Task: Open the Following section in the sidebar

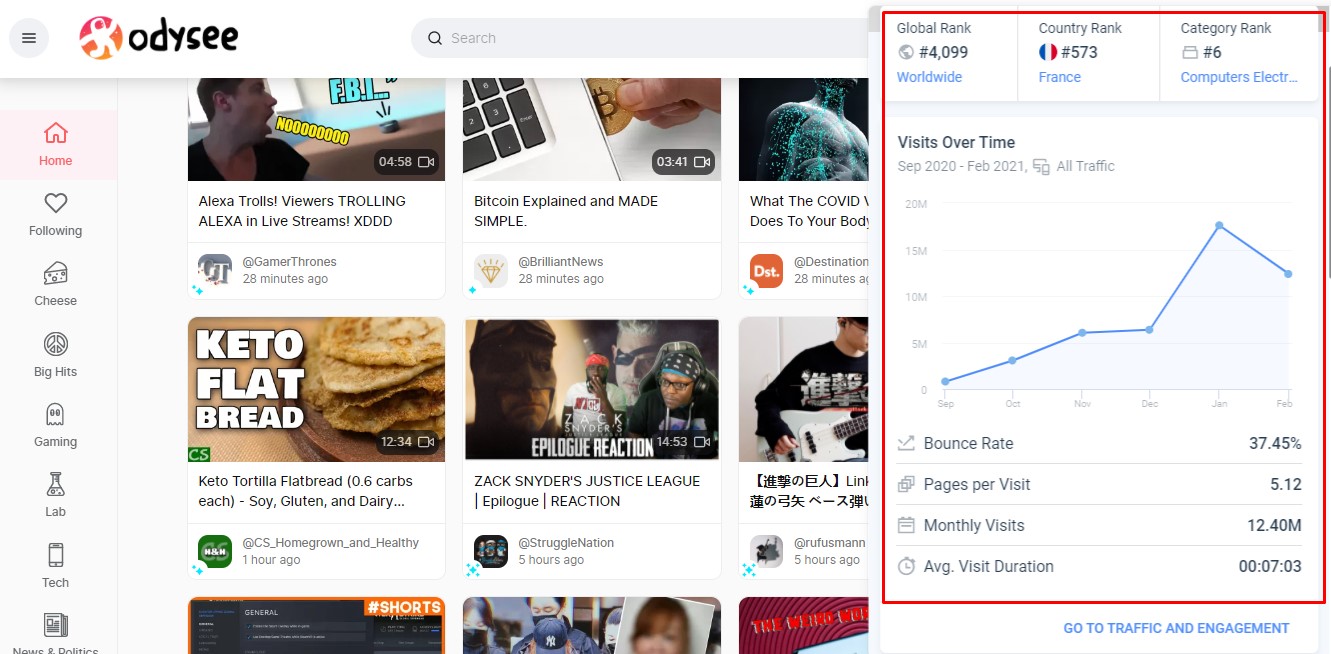Action: [56, 215]
